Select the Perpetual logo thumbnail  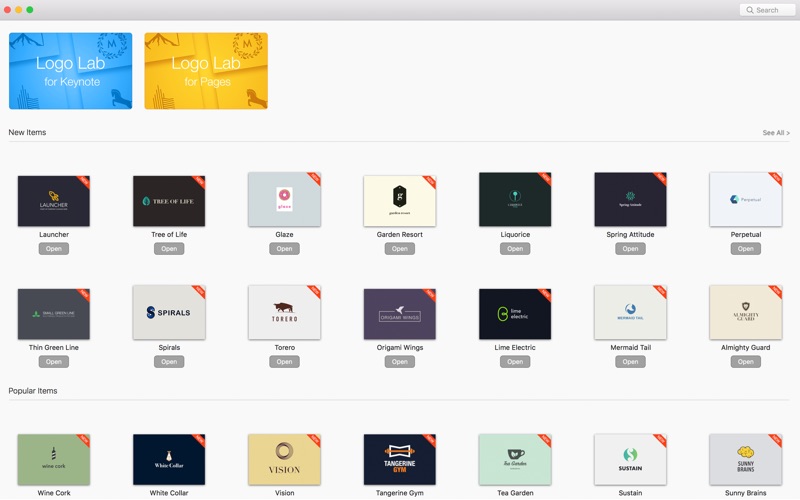745,199
